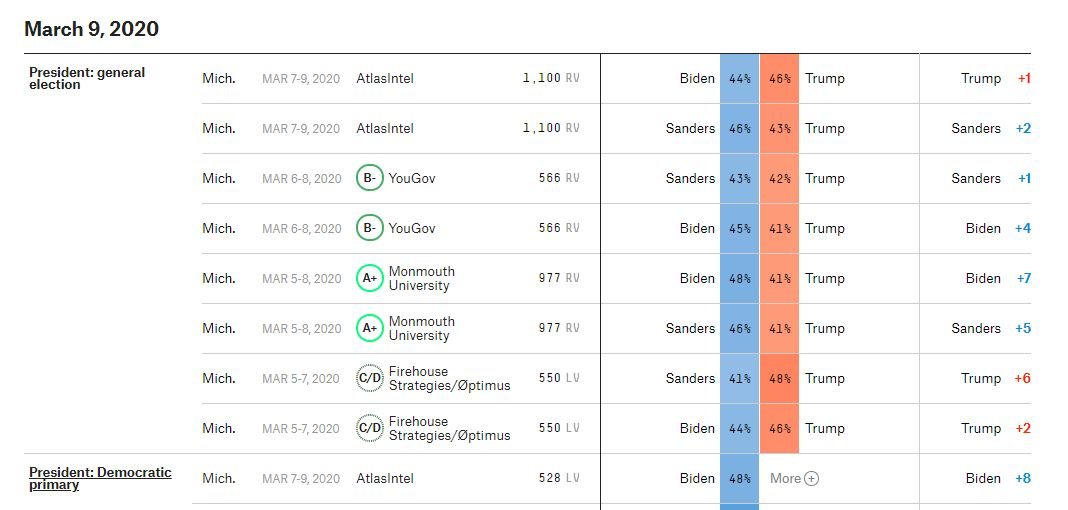Click the C/D grade badge in Firehouse Sanders-Trump row
Viewport: 1068px width, 510px height.
(369, 378)
